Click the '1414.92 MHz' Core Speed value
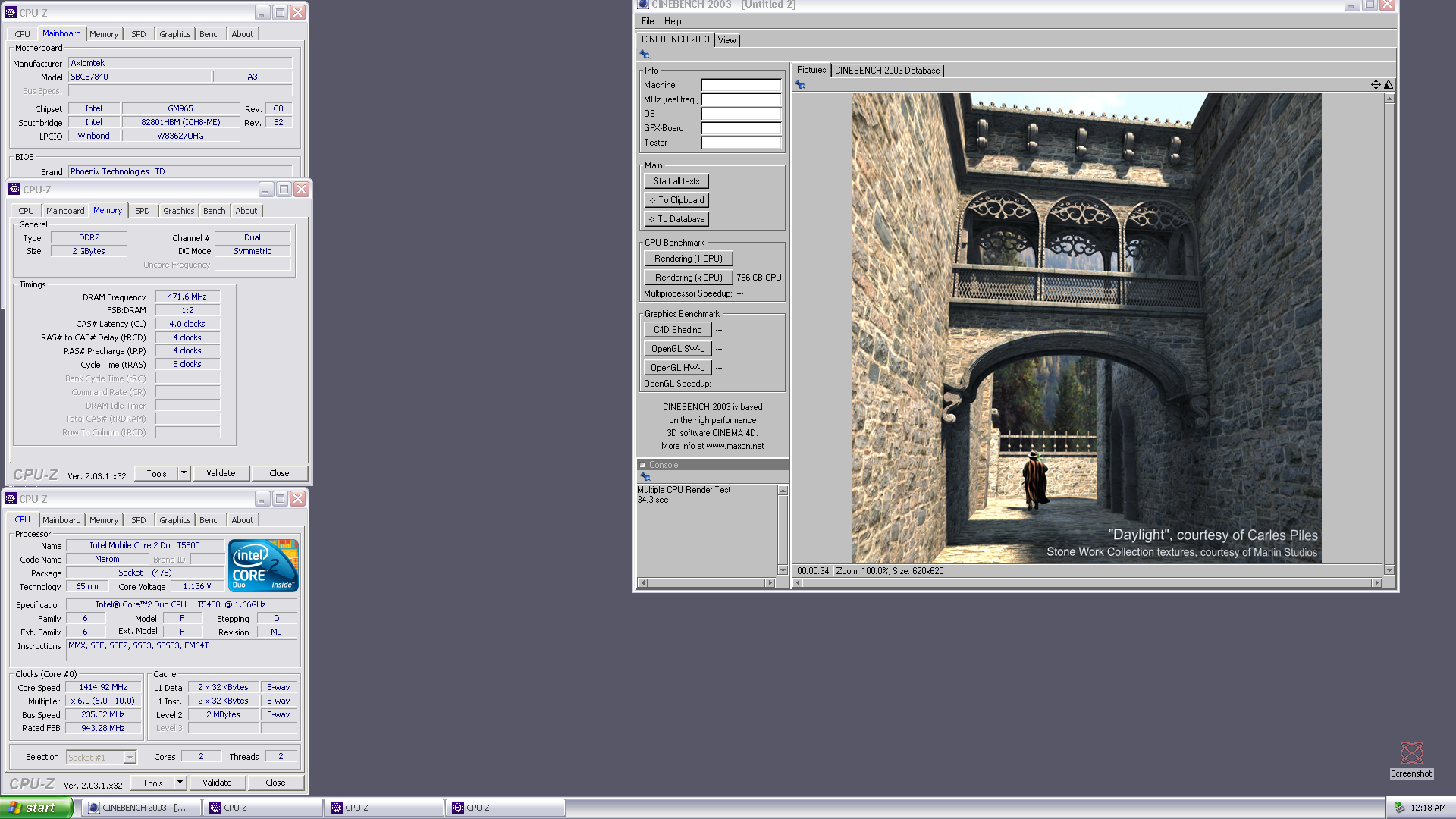1456x819 pixels. 103,687
